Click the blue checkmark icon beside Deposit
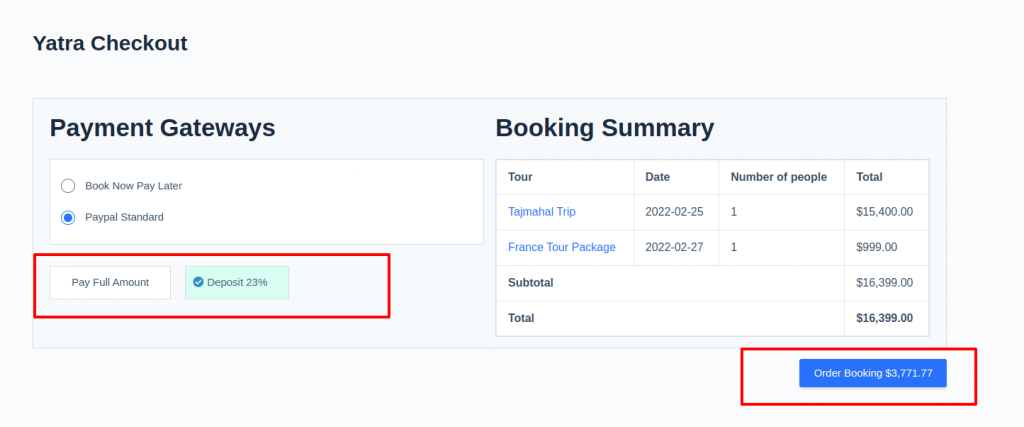1024x427 pixels. (199, 283)
